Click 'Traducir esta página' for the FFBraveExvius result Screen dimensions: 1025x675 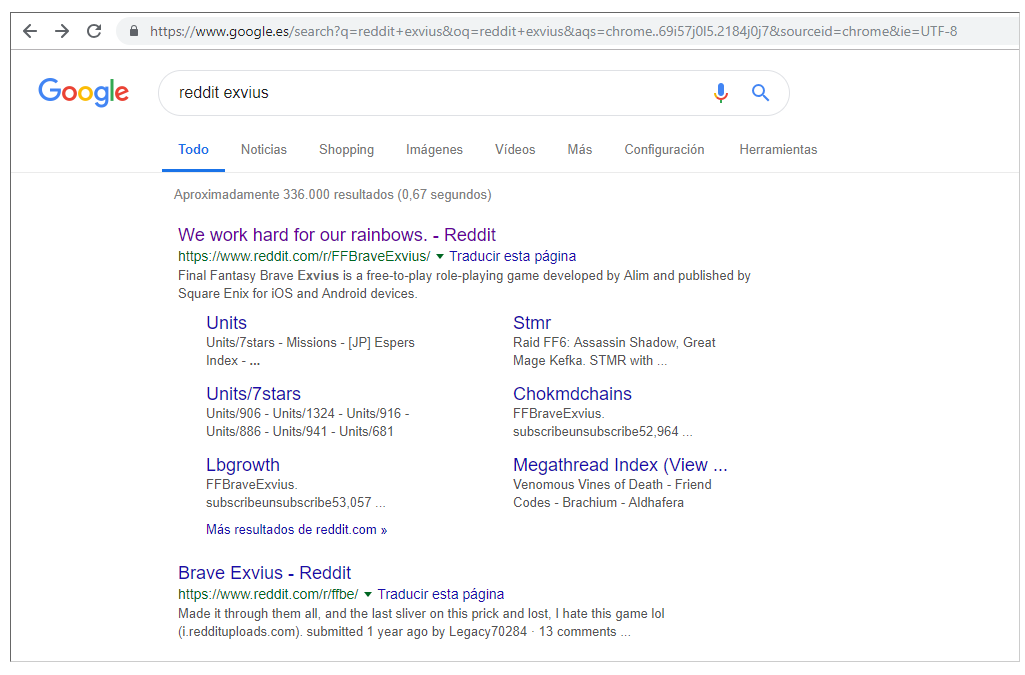coord(512,256)
